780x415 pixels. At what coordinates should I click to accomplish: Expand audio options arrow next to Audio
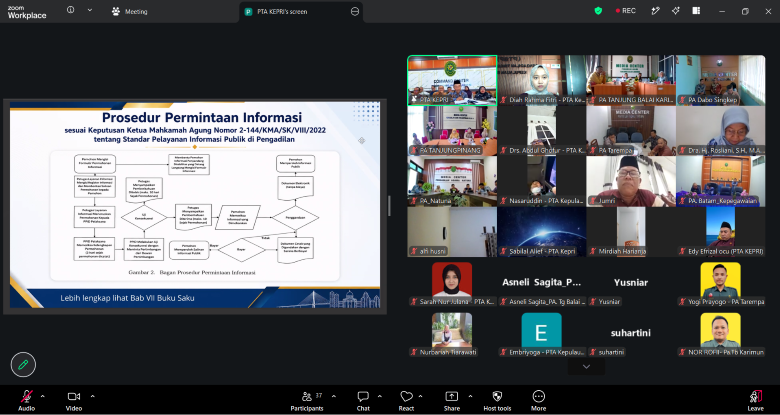pyautogui.click(x=42, y=397)
